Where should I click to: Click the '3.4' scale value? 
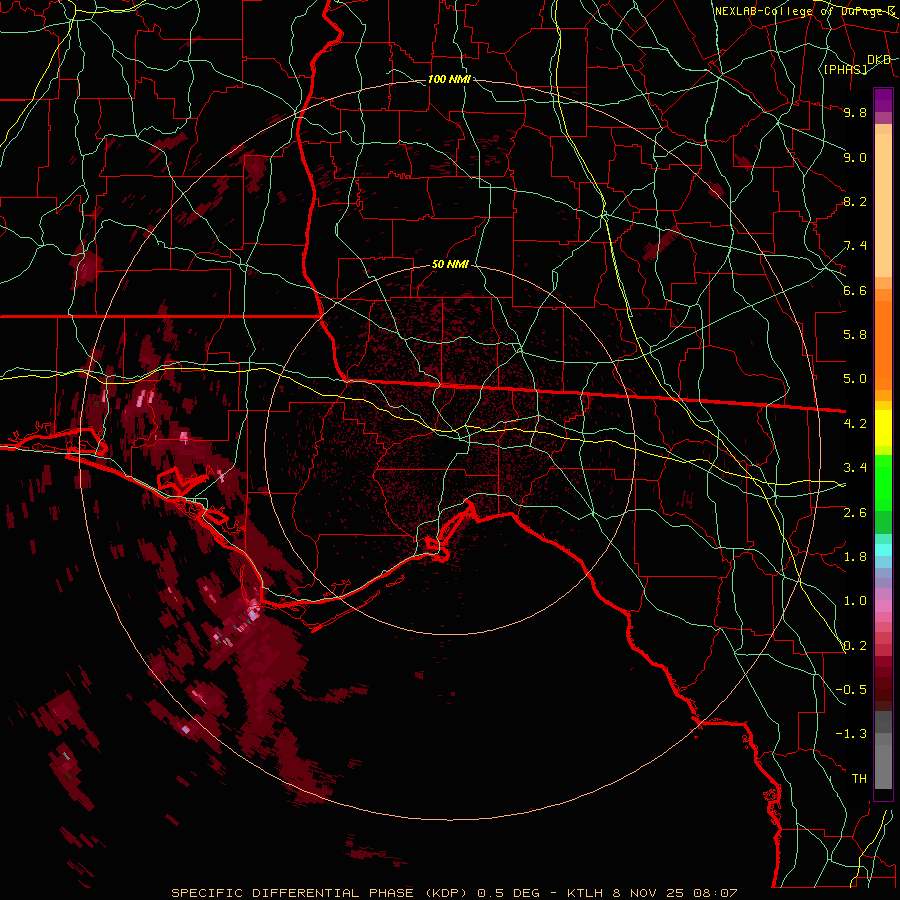click(855, 467)
